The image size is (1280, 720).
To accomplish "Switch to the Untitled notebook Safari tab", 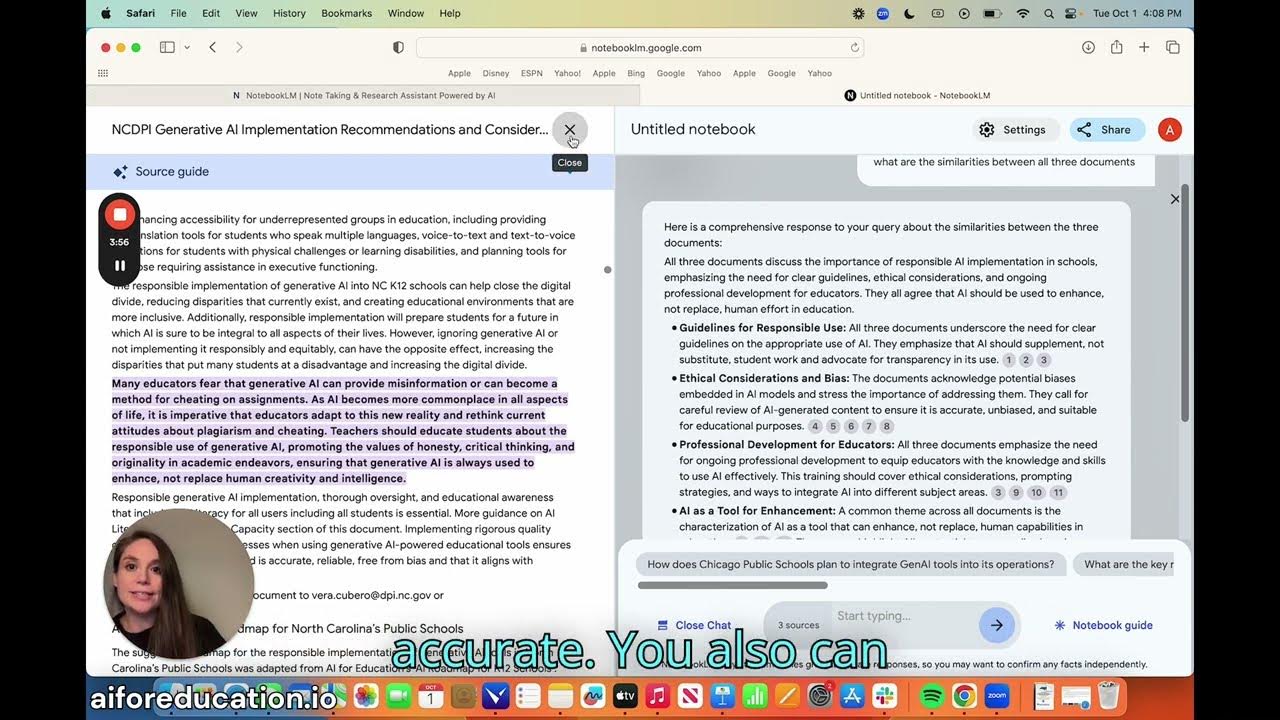I will coord(917,96).
